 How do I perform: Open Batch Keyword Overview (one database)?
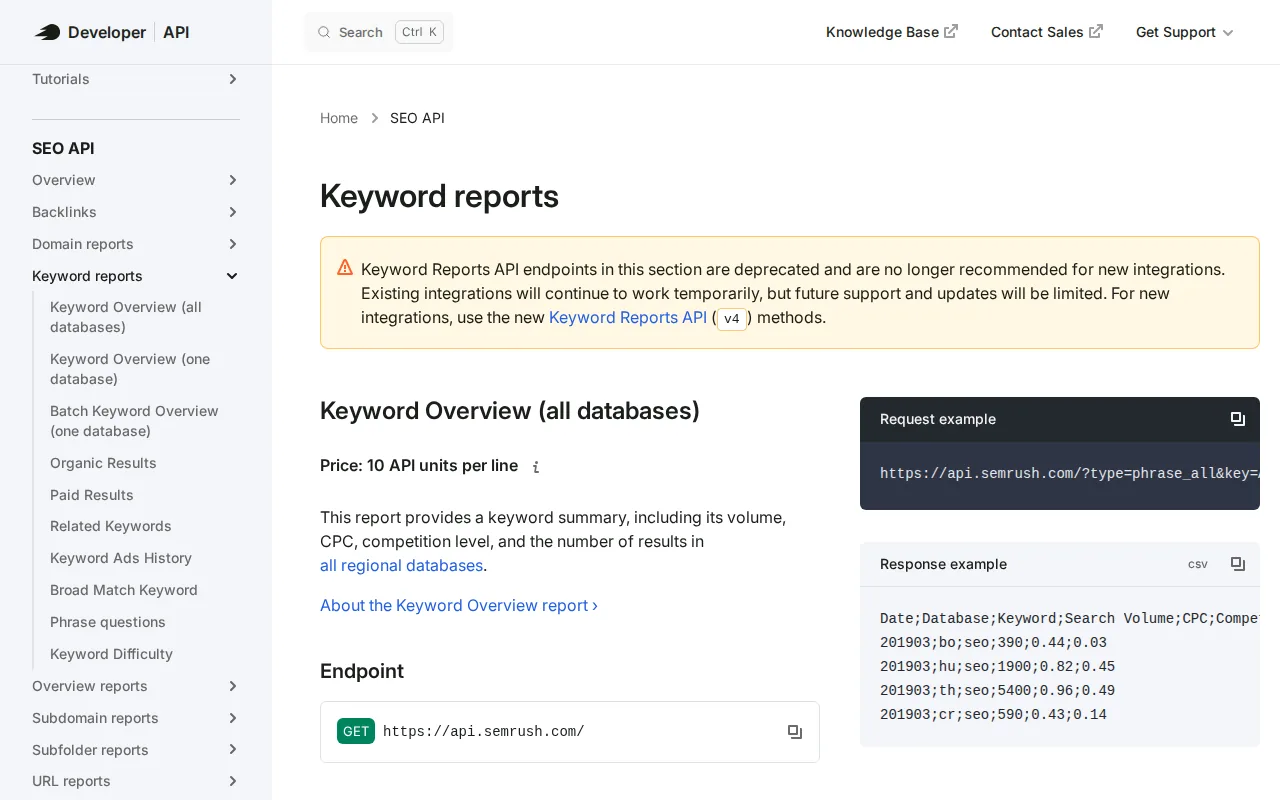(x=135, y=421)
